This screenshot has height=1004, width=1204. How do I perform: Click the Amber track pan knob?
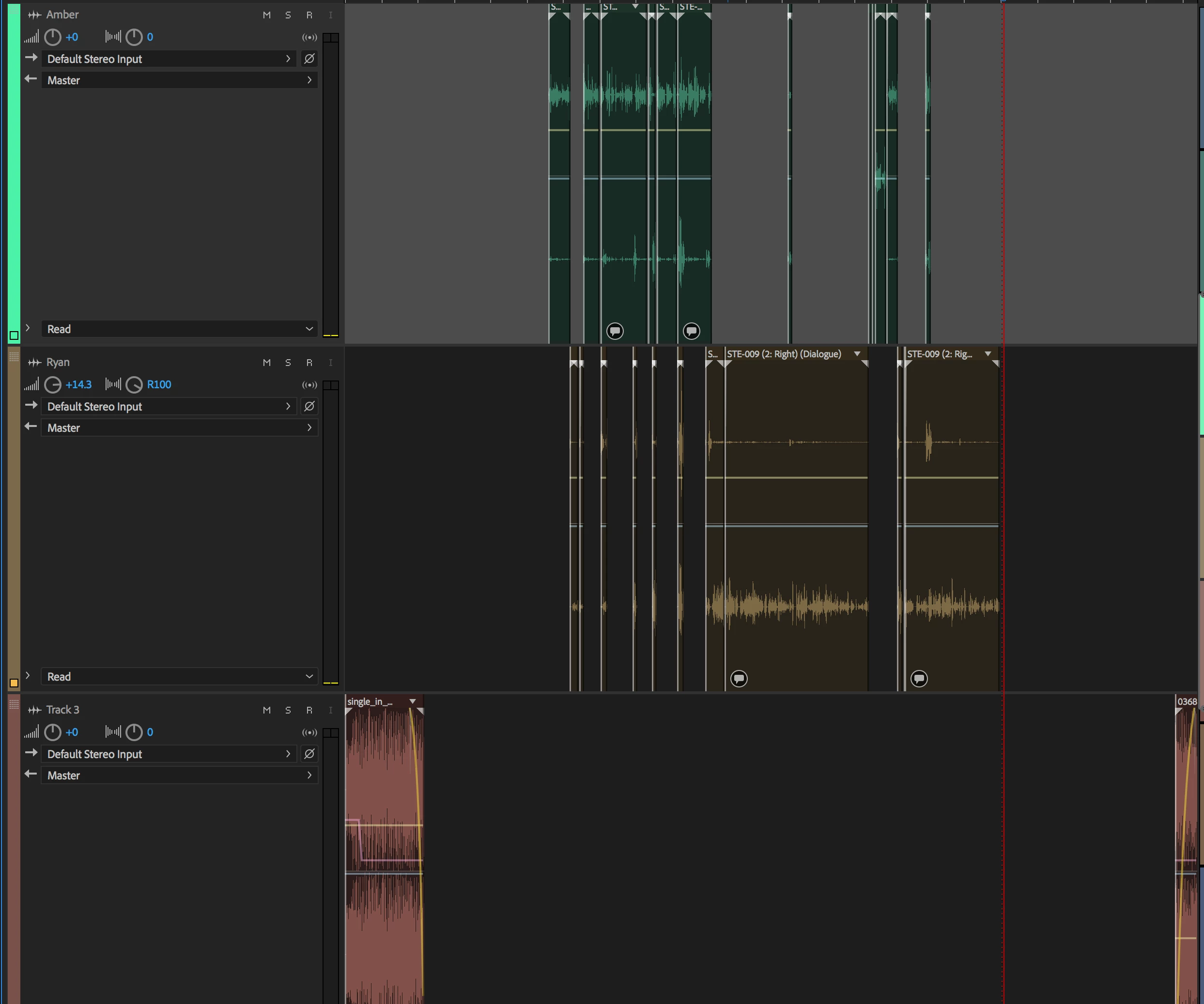pyautogui.click(x=134, y=37)
